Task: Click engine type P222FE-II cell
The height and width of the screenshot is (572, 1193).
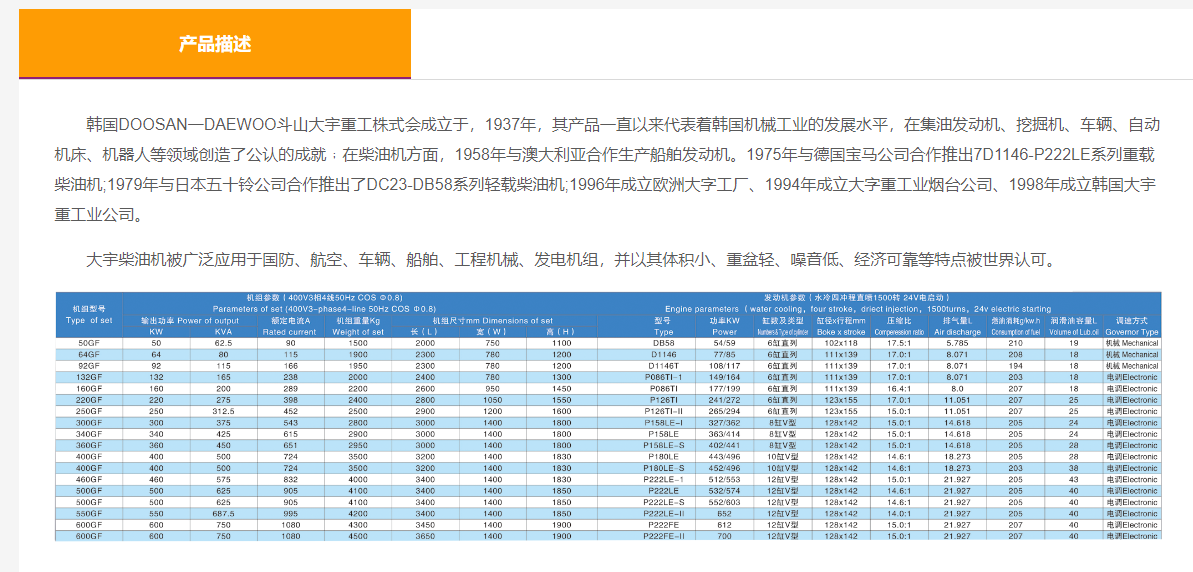Action: tap(664, 536)
